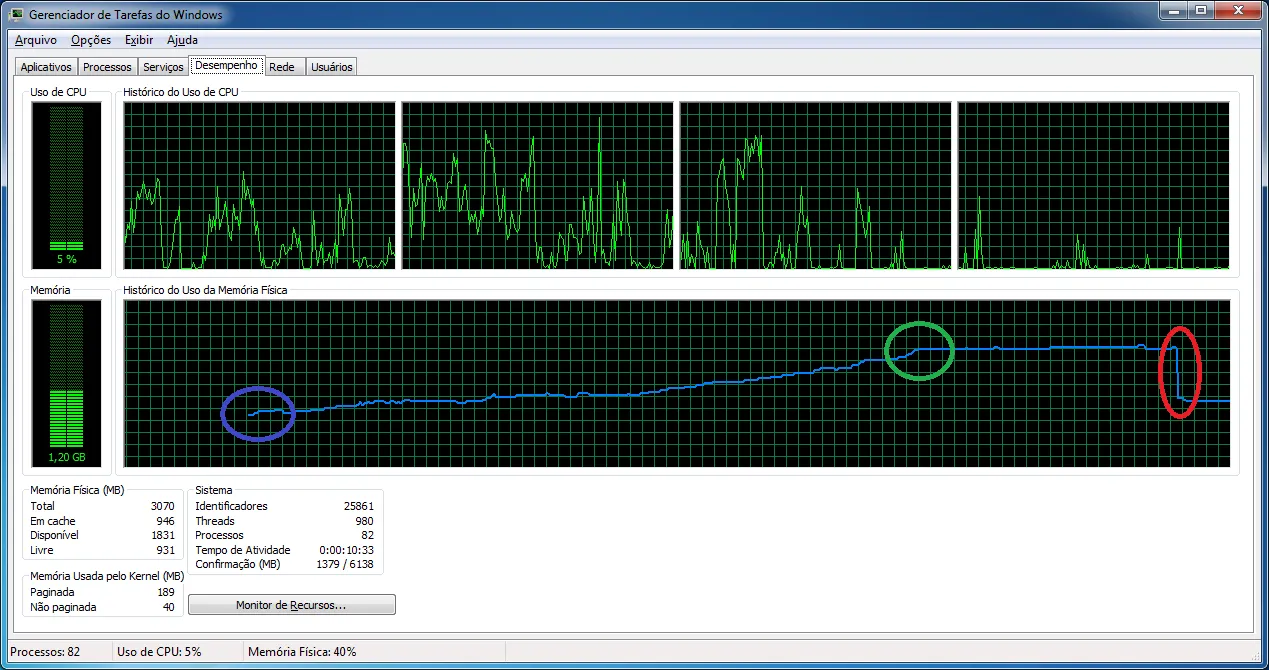Click the physical memory usage history graph
Image resolution: width=1269 pixels, height=670 pixels.
[x=677, y=383]
